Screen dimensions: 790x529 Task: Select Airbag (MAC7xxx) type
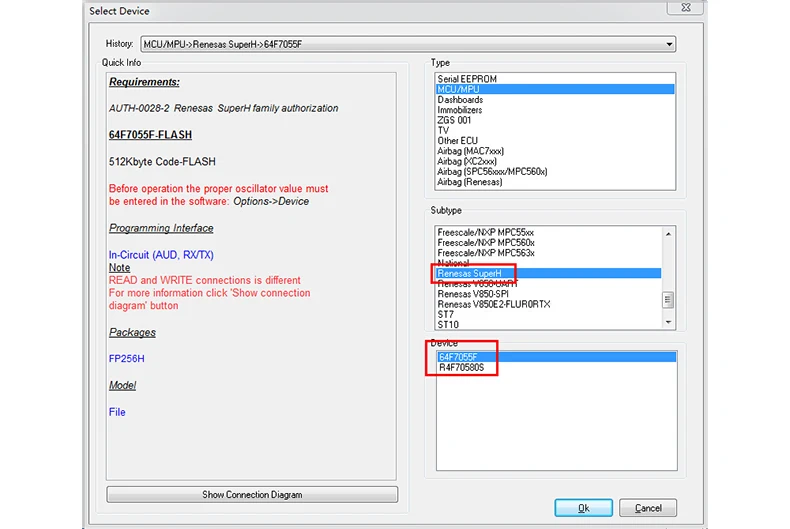555,151
